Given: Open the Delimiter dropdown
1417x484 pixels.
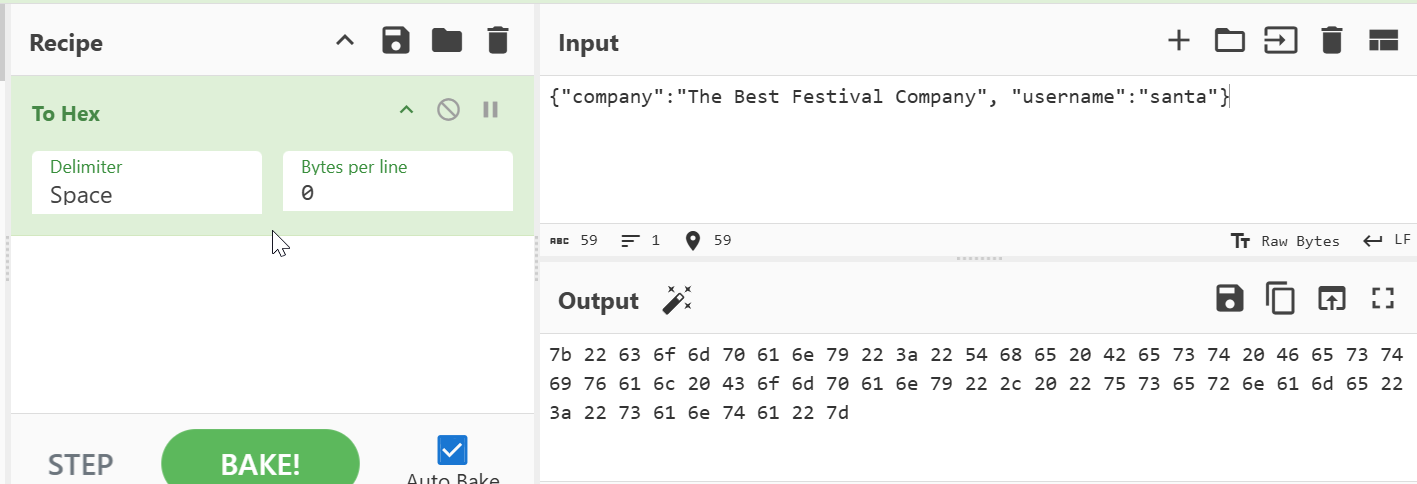Looking at the screenshot, I should pos(146,183).
